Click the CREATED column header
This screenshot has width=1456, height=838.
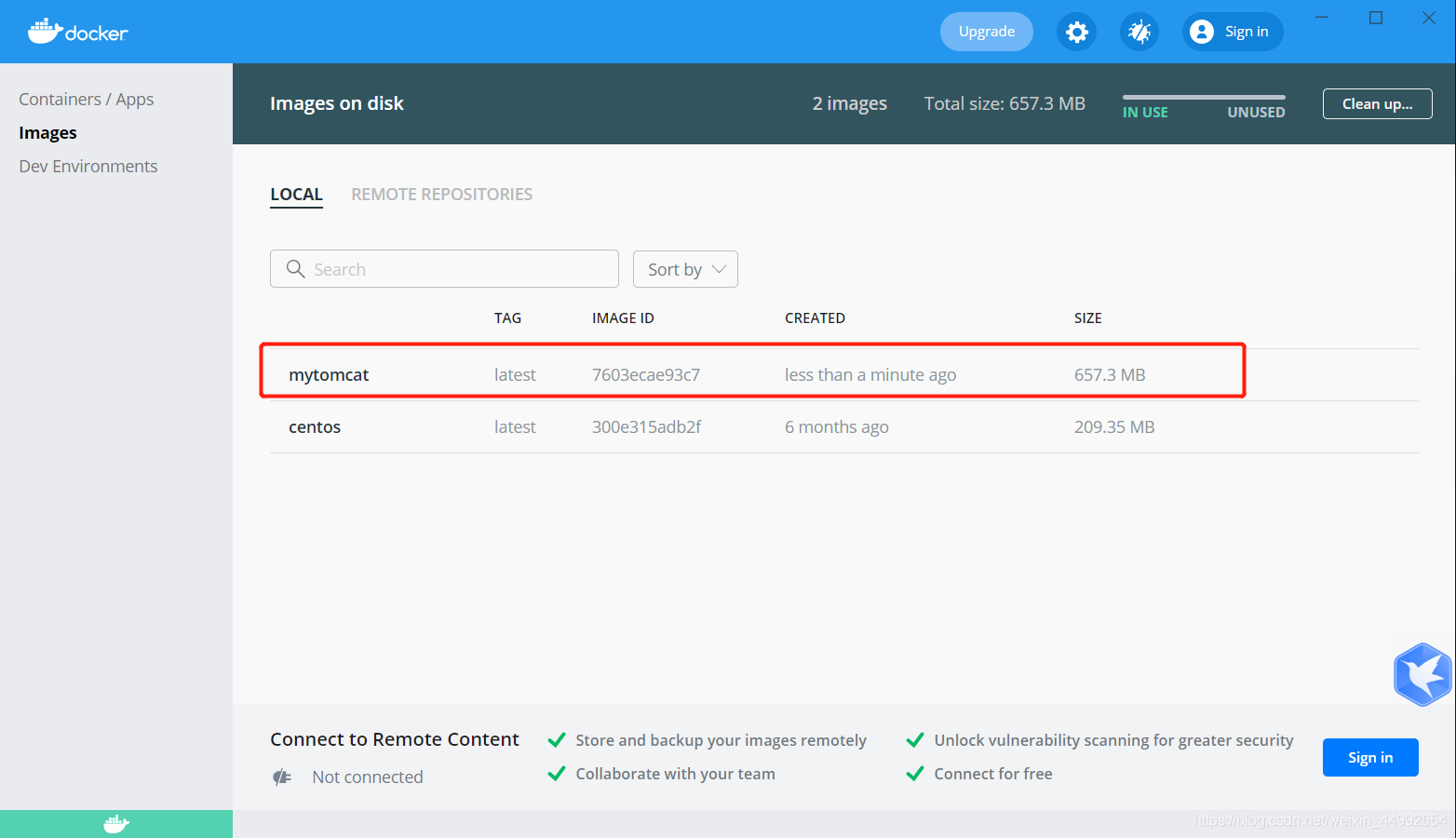[815, 318]
